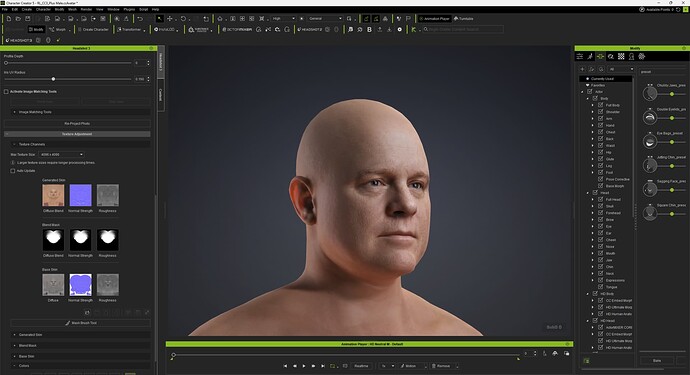
Task: Enable Activate Image Matching Tools checkbox
Action: pyautogui.click(x=6, y=92)
